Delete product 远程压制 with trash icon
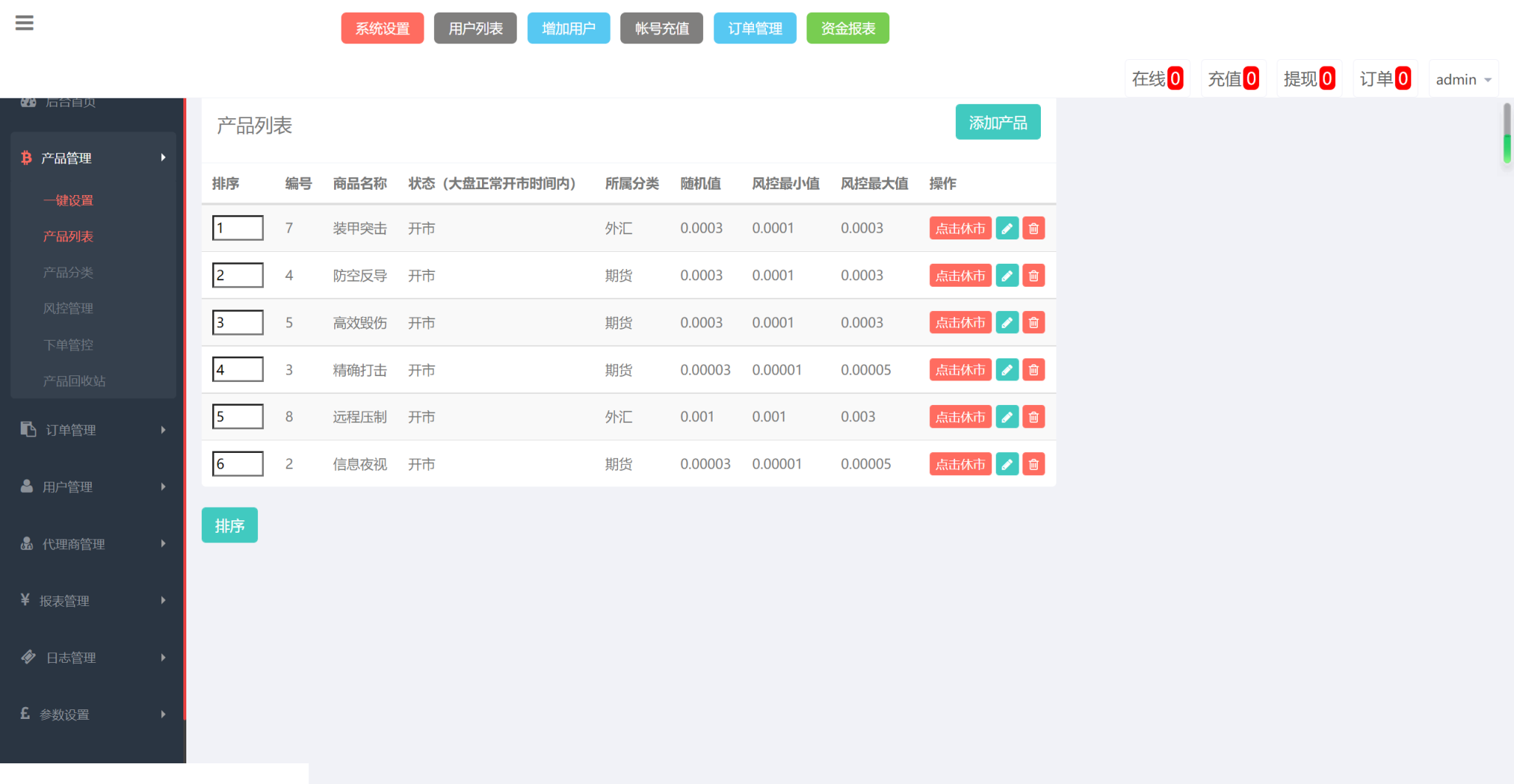The width and height of the screenshot is (1514, 784). [1033, 417]
